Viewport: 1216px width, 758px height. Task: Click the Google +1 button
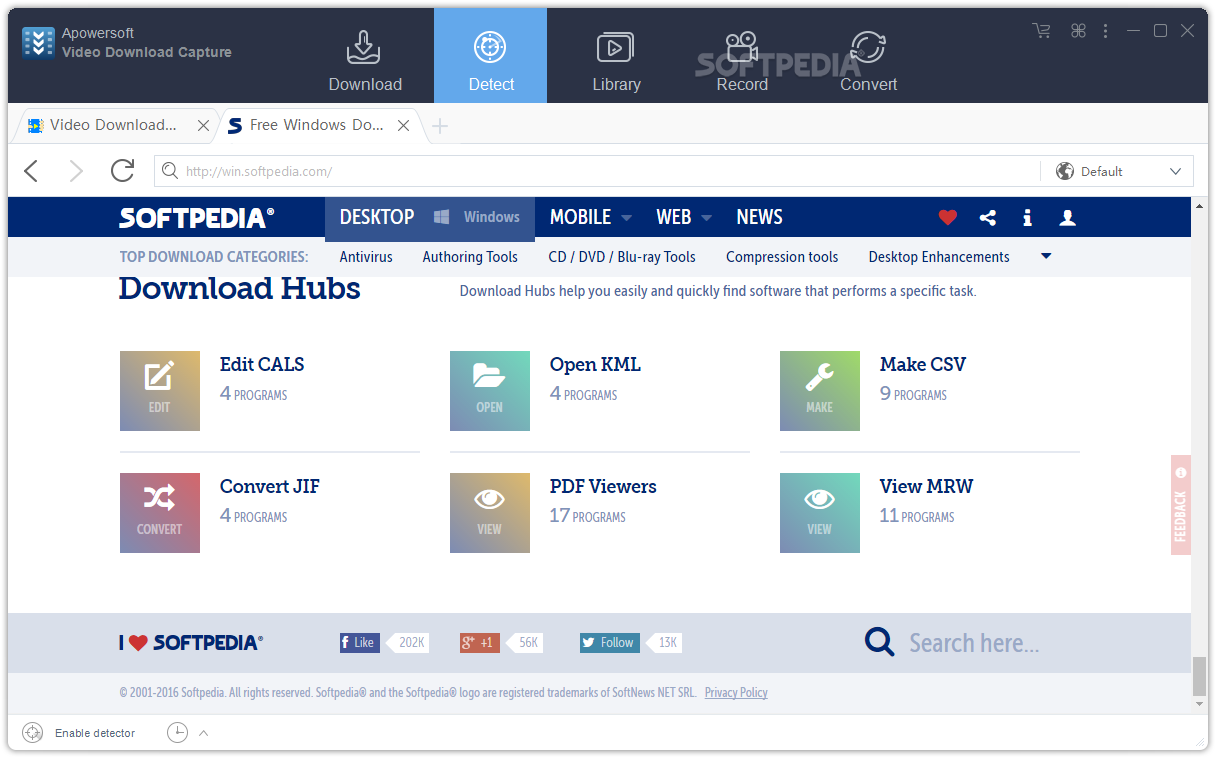click(480, 642)
